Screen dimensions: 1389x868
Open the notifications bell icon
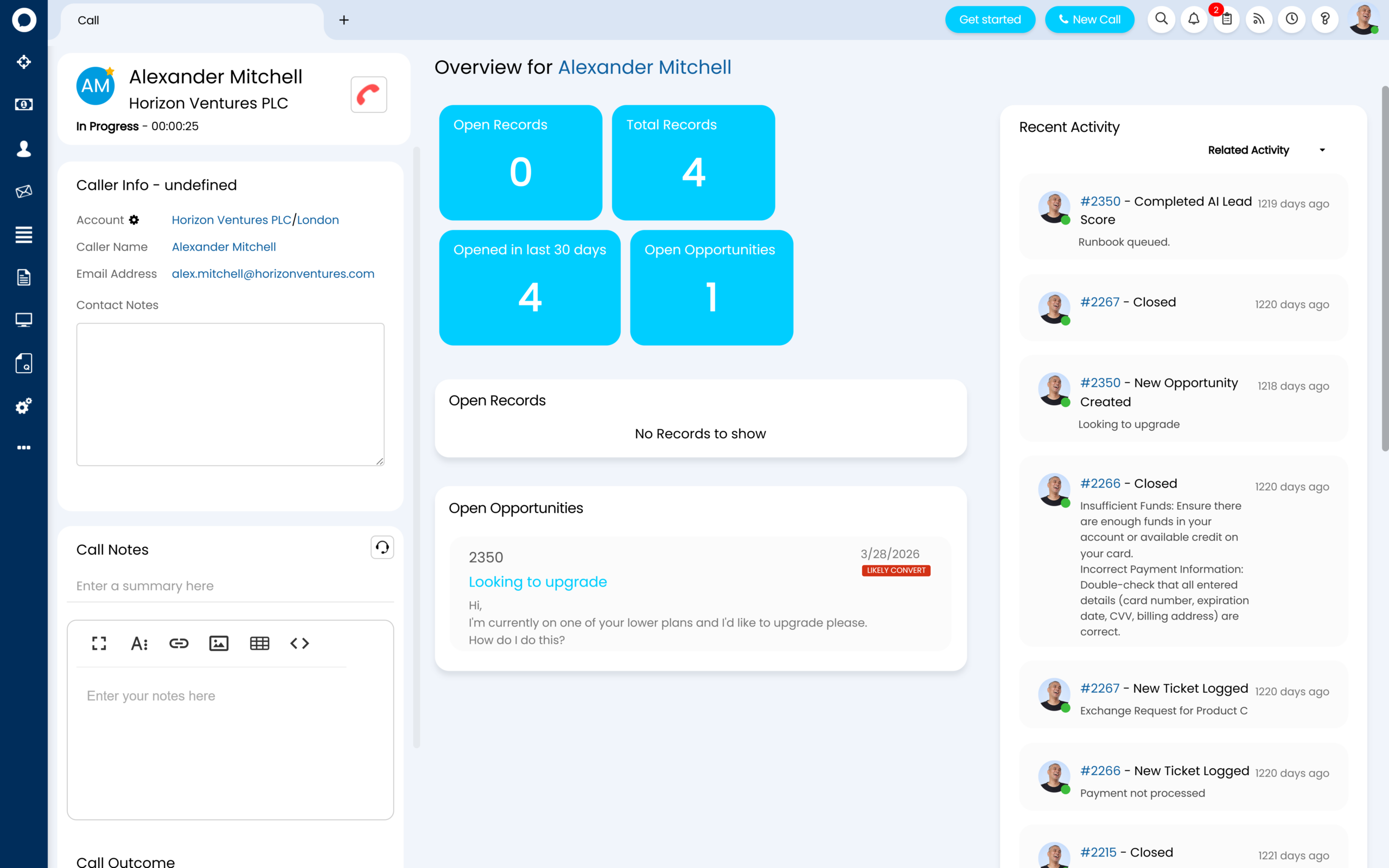point(1194,20)
